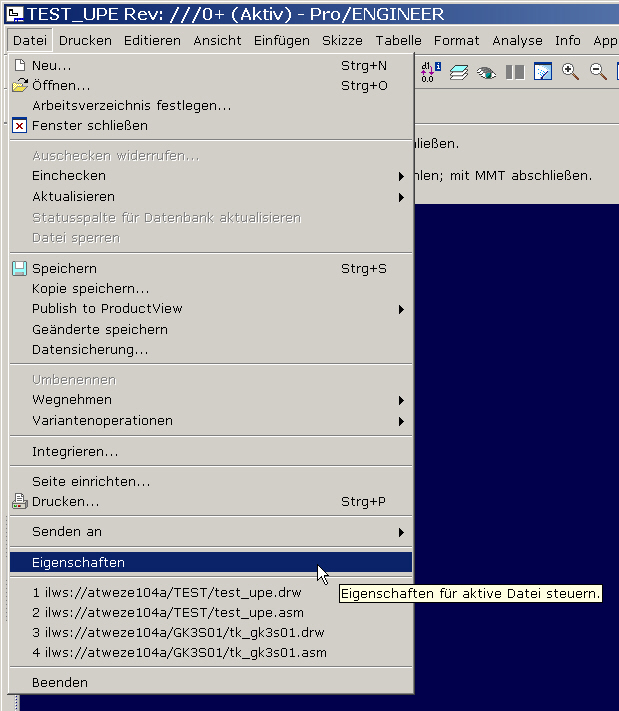Screen dimensions: 619x711
Task: Click the highlighted Eigenschaften entry
Action: [211, 563]
